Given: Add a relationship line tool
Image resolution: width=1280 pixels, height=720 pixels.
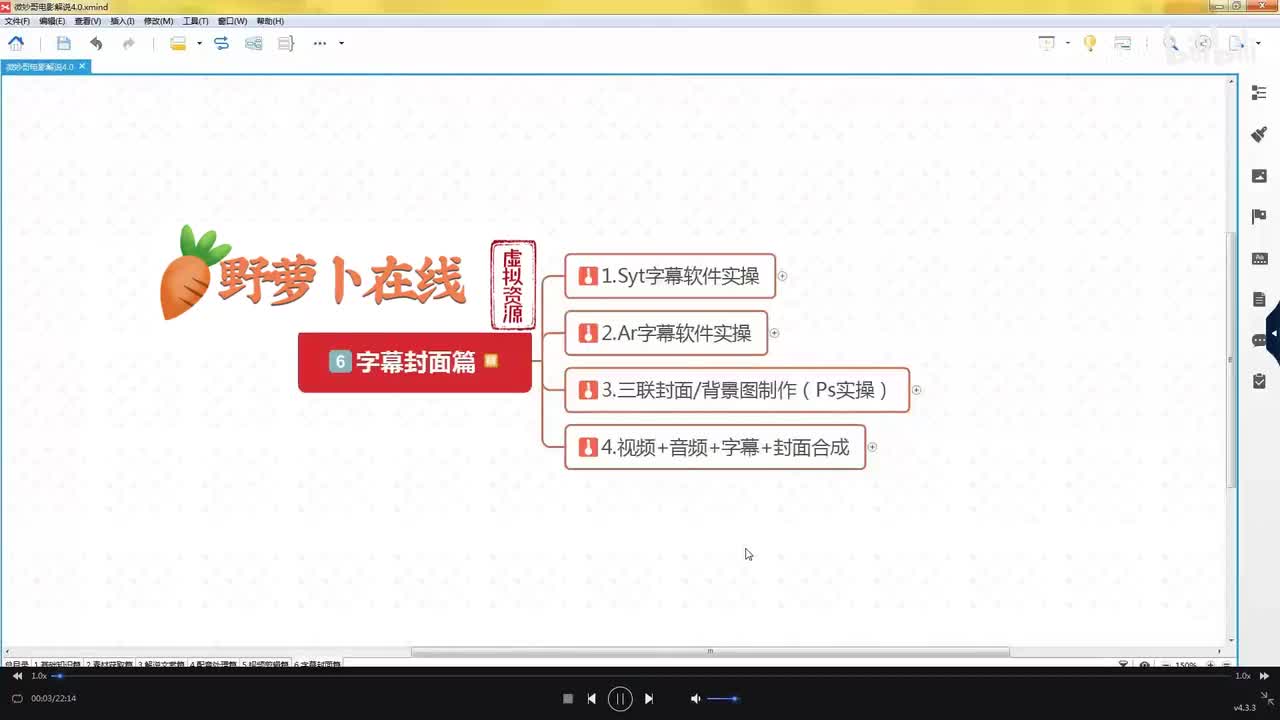Looking at the screenshot, I should point(221,43).
